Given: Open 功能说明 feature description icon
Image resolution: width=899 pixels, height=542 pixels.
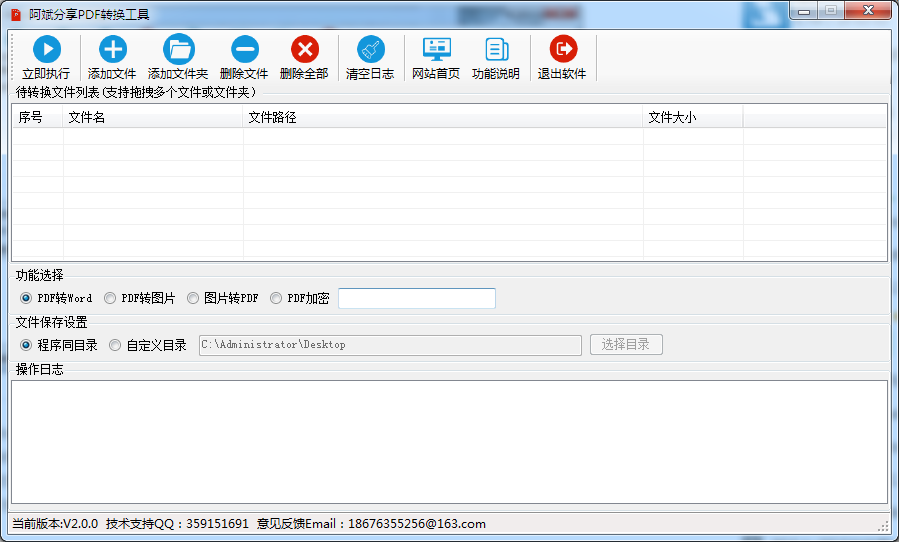Looking at the screenshot, I should [x=497, y=50].
